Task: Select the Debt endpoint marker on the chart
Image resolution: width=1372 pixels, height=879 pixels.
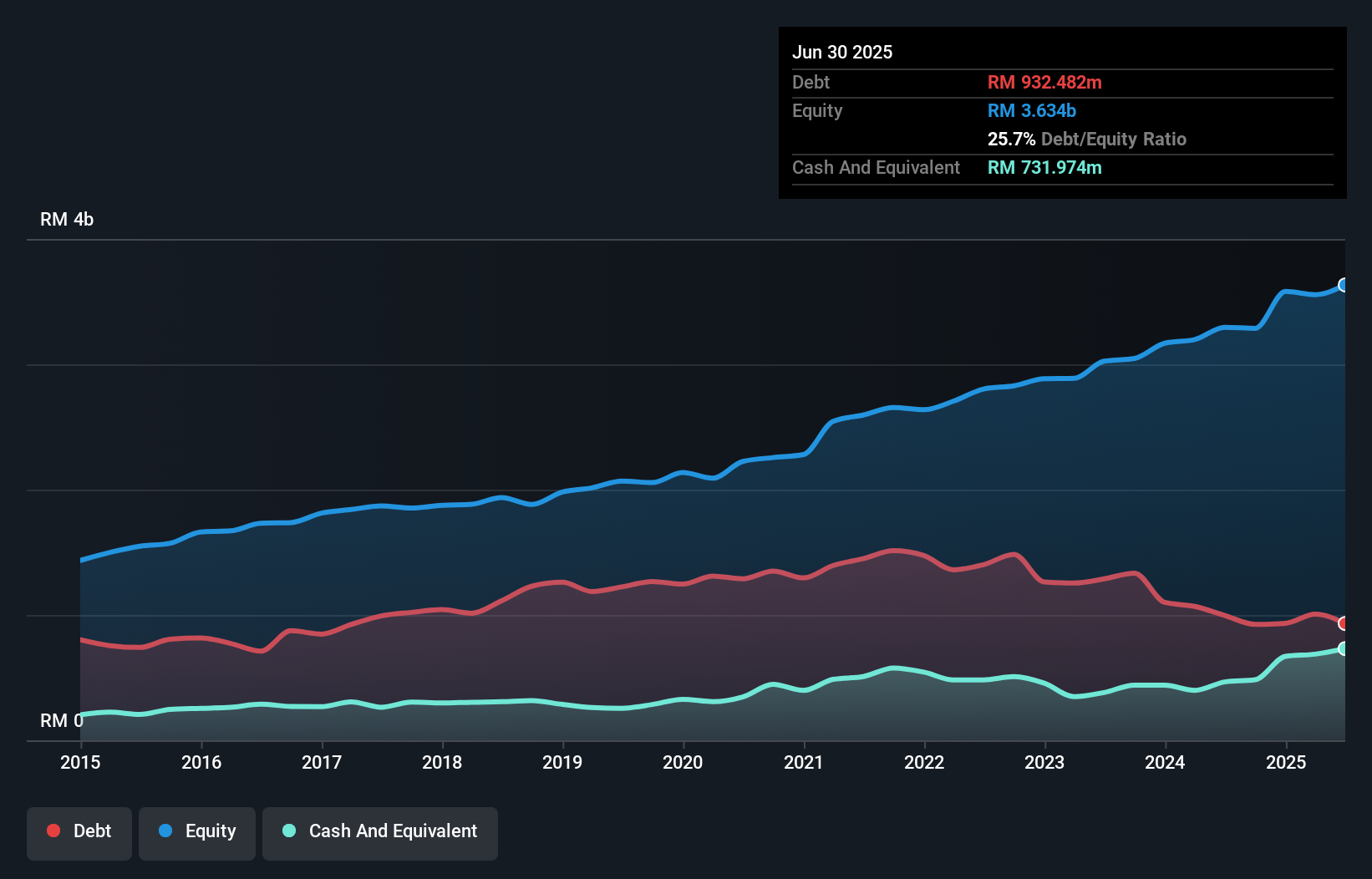Action: point(1344,623)
